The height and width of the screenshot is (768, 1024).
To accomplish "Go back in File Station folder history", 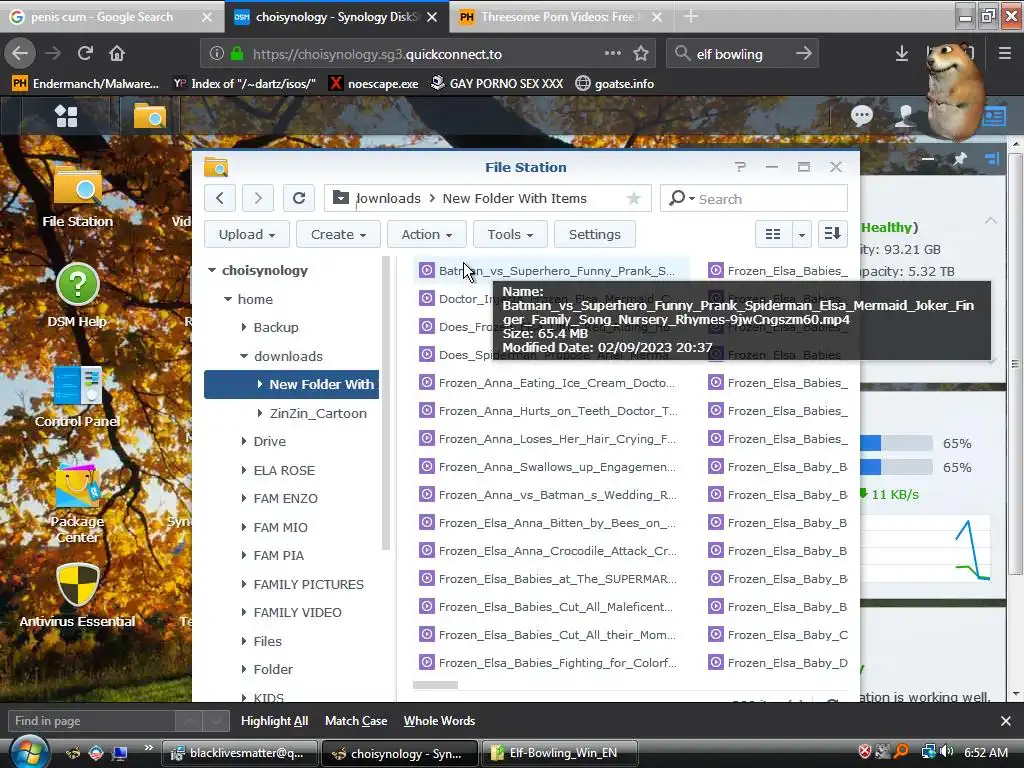I will tap(219, 198).
